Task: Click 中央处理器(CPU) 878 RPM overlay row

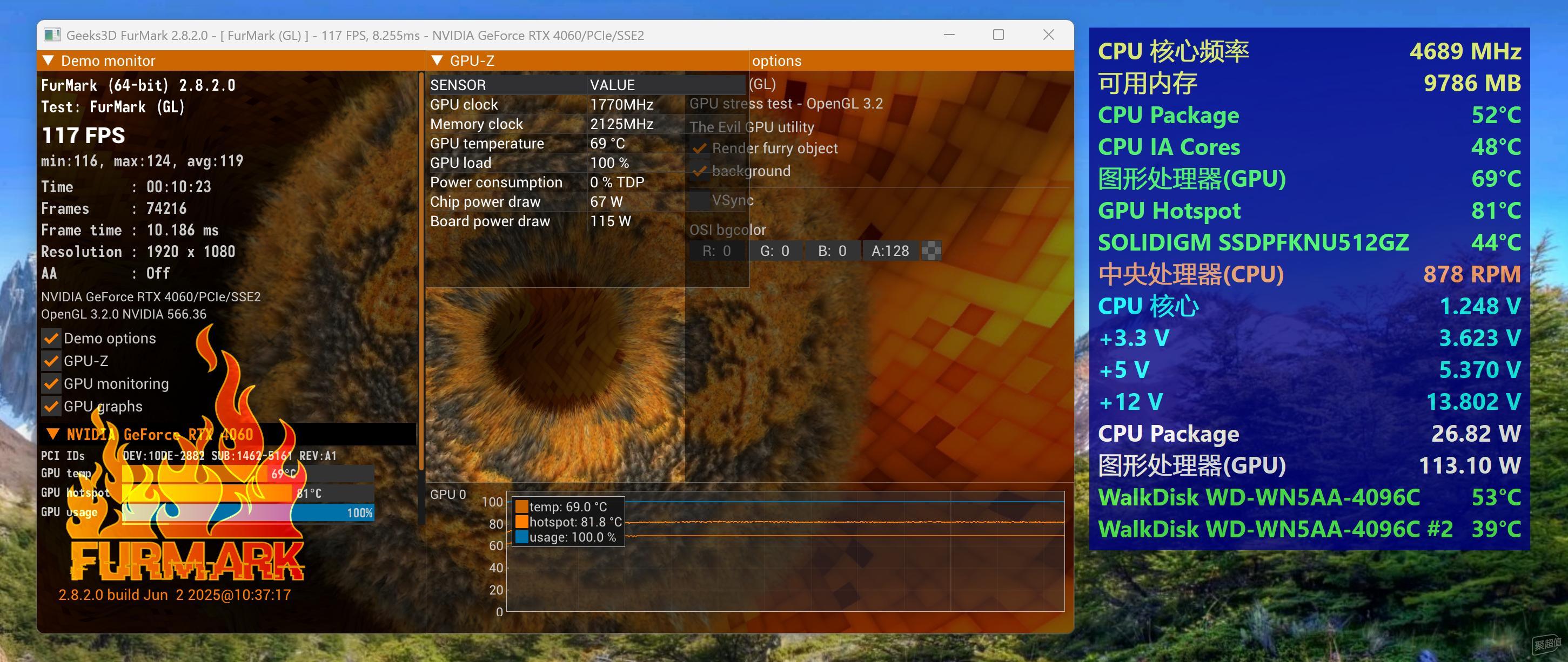Action: tap(1309, 274)
